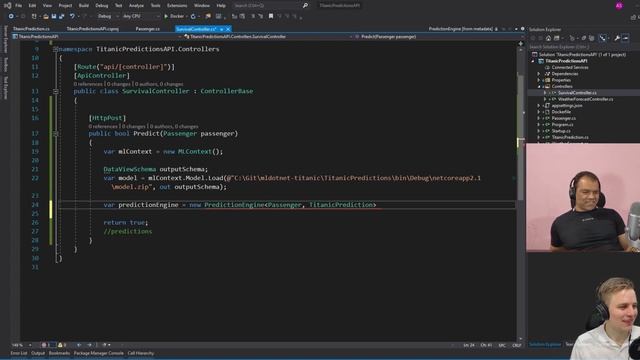Open the View menu

(47, 6)
